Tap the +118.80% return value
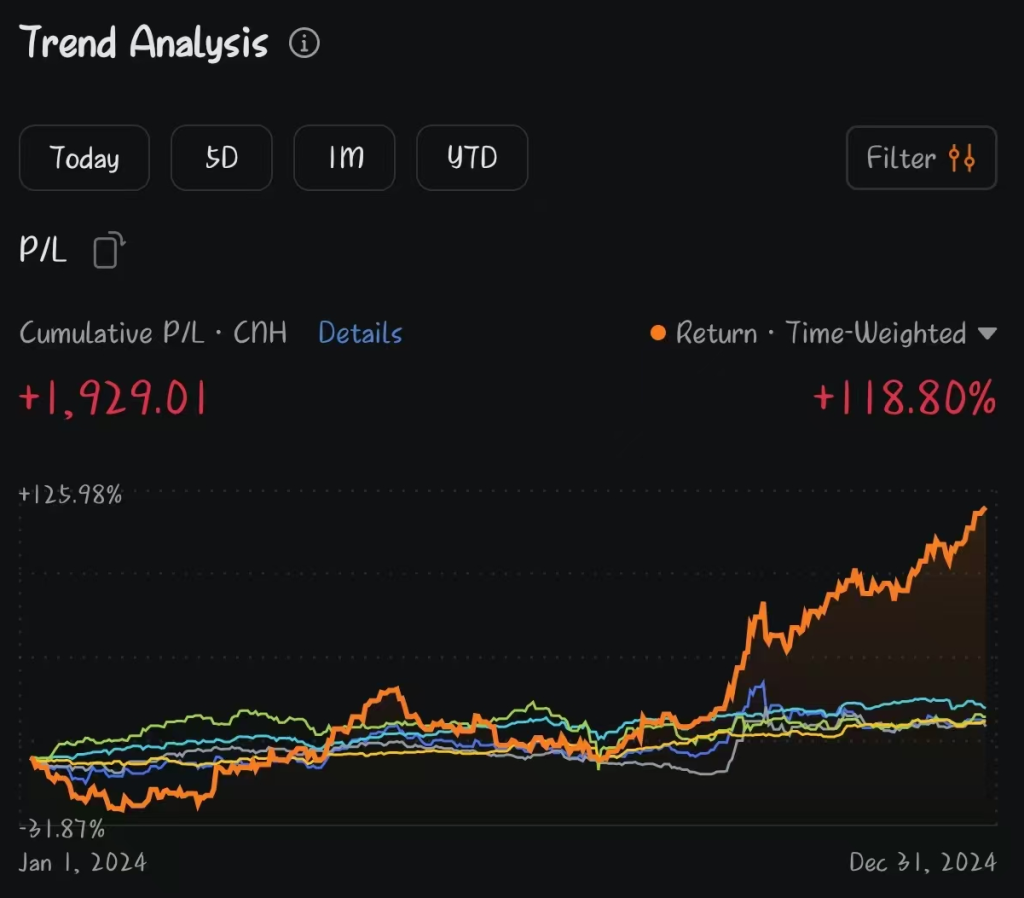1024x898 pixels. tap(904, 399)
